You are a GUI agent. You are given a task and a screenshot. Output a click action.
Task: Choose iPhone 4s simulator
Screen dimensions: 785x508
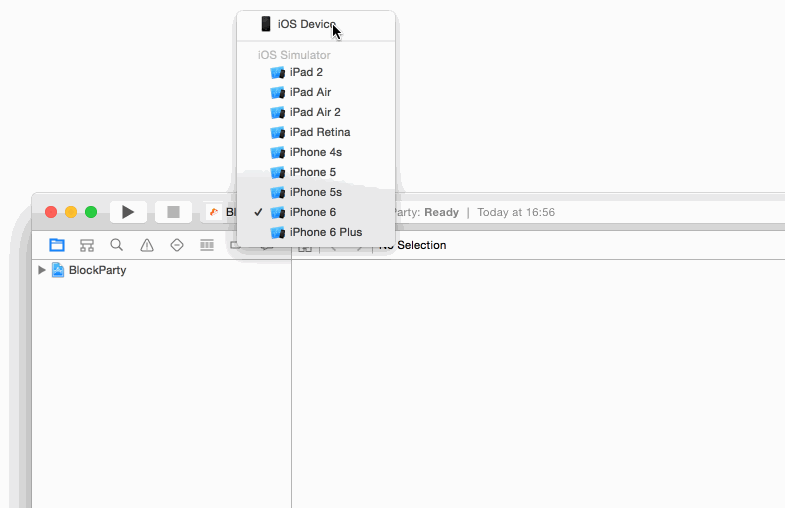316,152
